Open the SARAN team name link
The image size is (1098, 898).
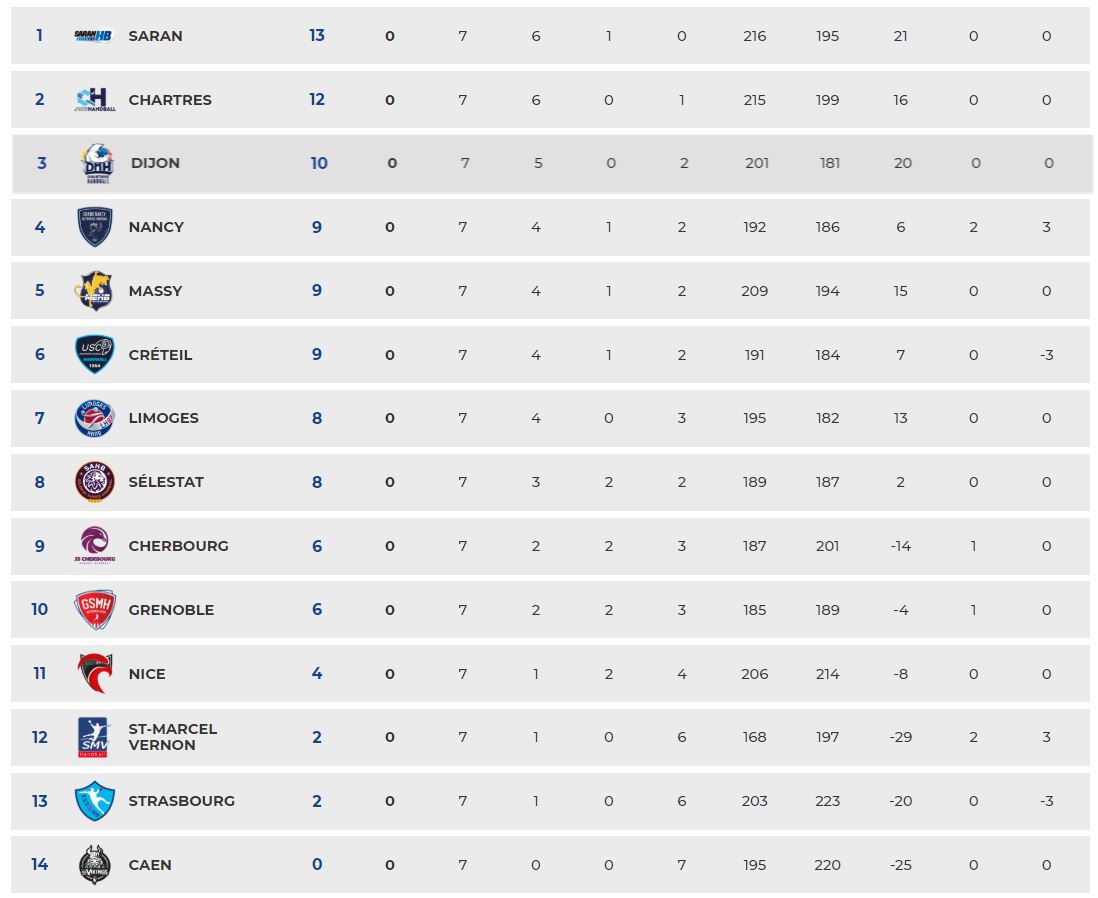(155, 36)
